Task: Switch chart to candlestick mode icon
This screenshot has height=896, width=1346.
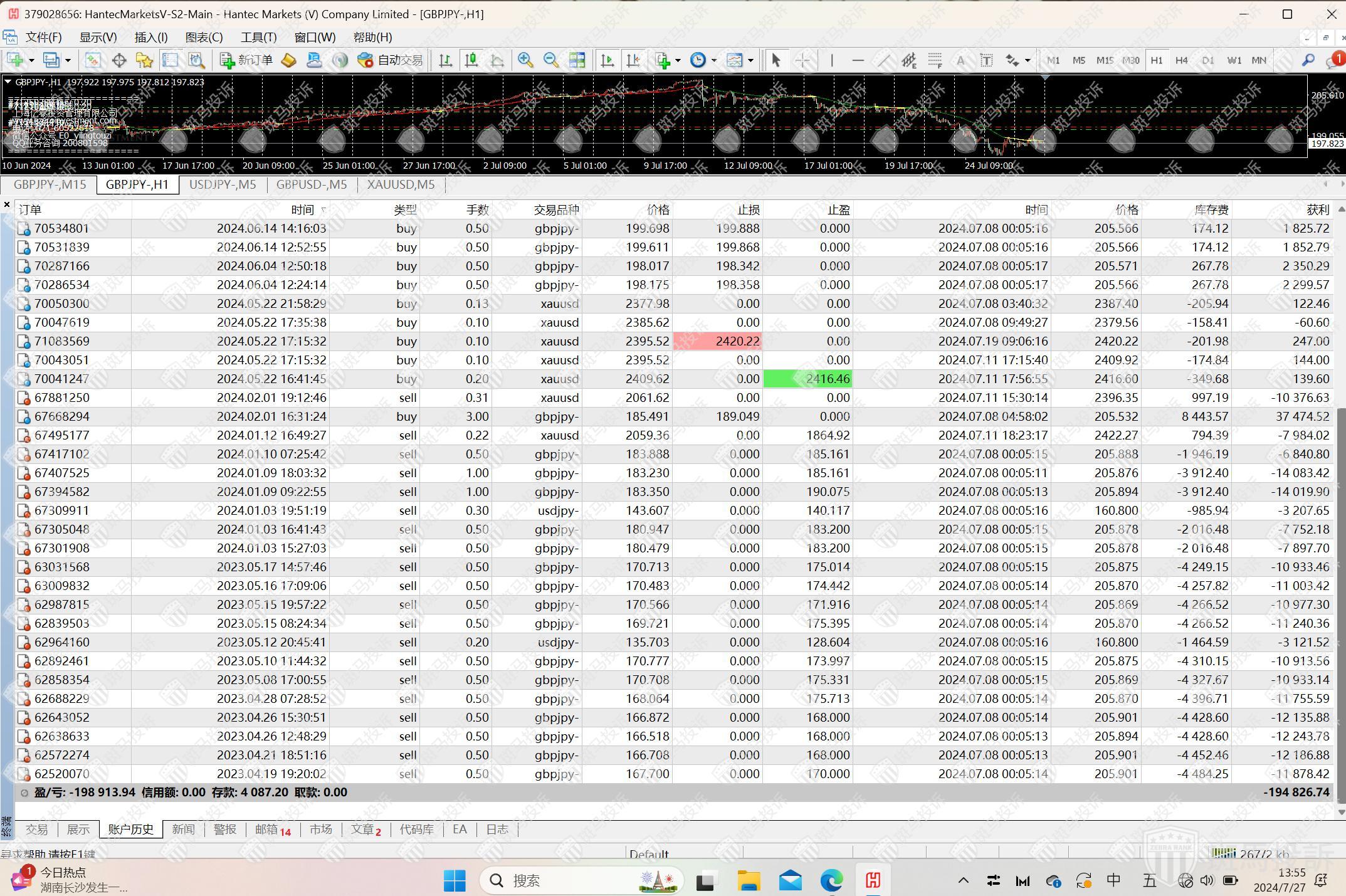Action: pyautogui.click(x=471, y=60)
